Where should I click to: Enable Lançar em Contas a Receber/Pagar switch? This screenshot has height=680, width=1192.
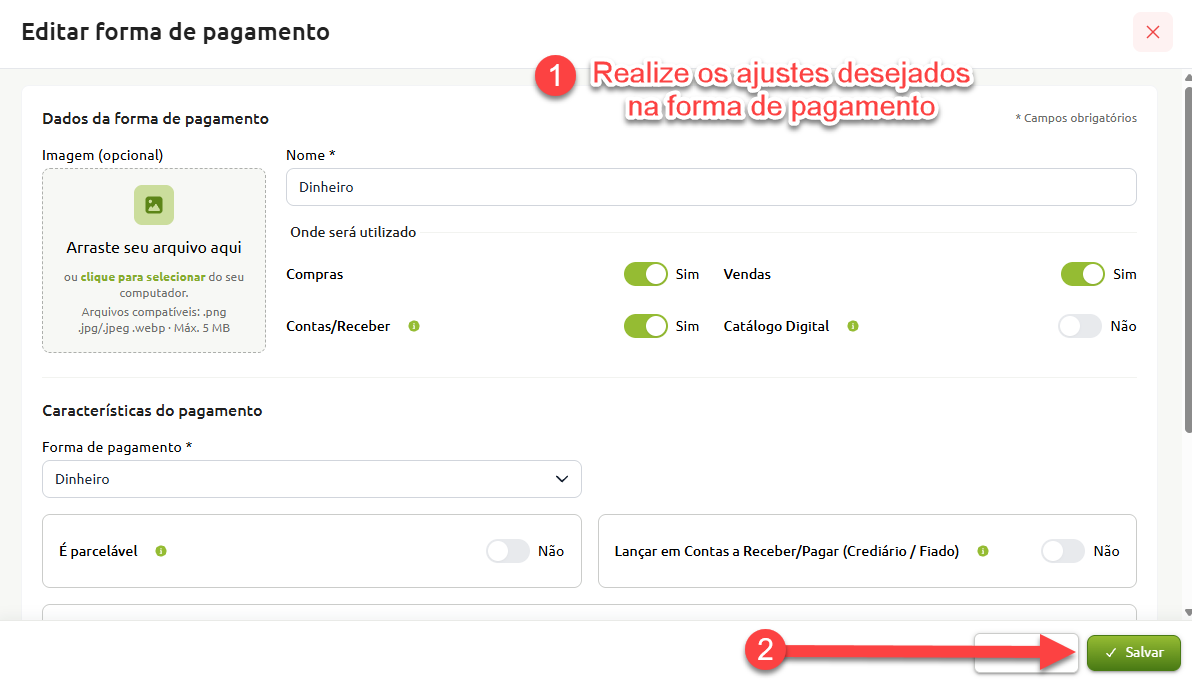pyautogui.click(x=1063, y=551)
